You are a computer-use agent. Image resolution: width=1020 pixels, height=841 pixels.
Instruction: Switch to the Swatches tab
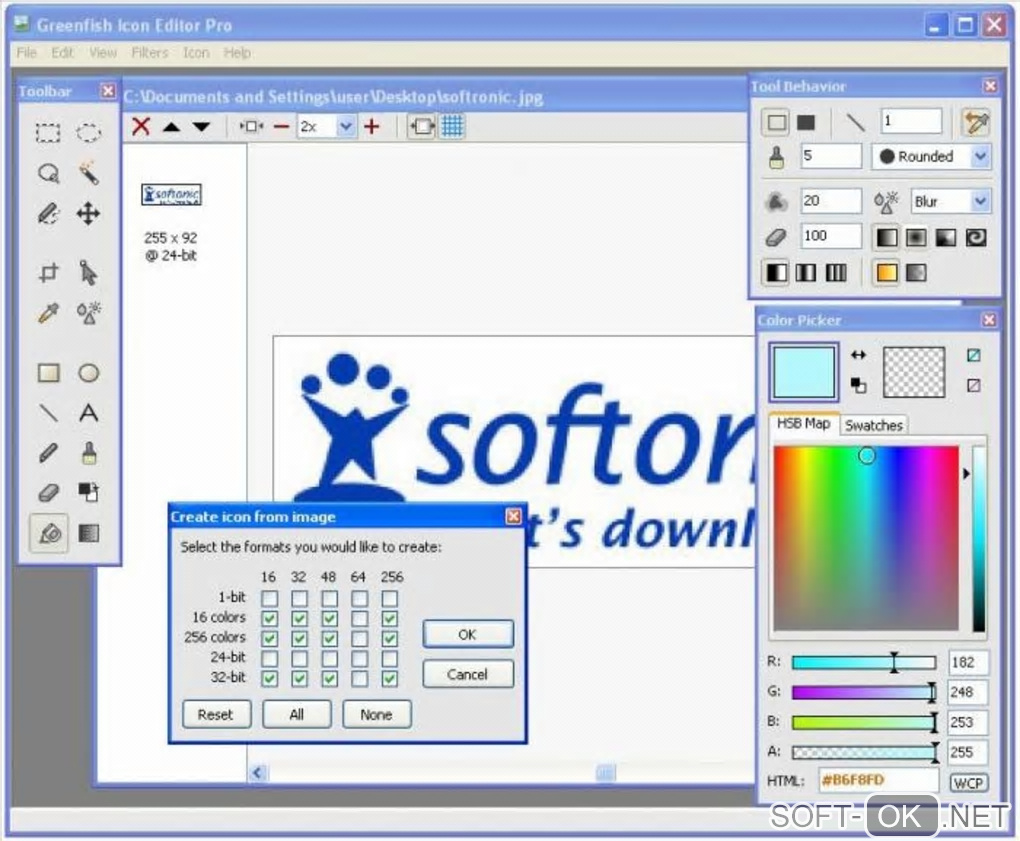[x=874, y=425]
